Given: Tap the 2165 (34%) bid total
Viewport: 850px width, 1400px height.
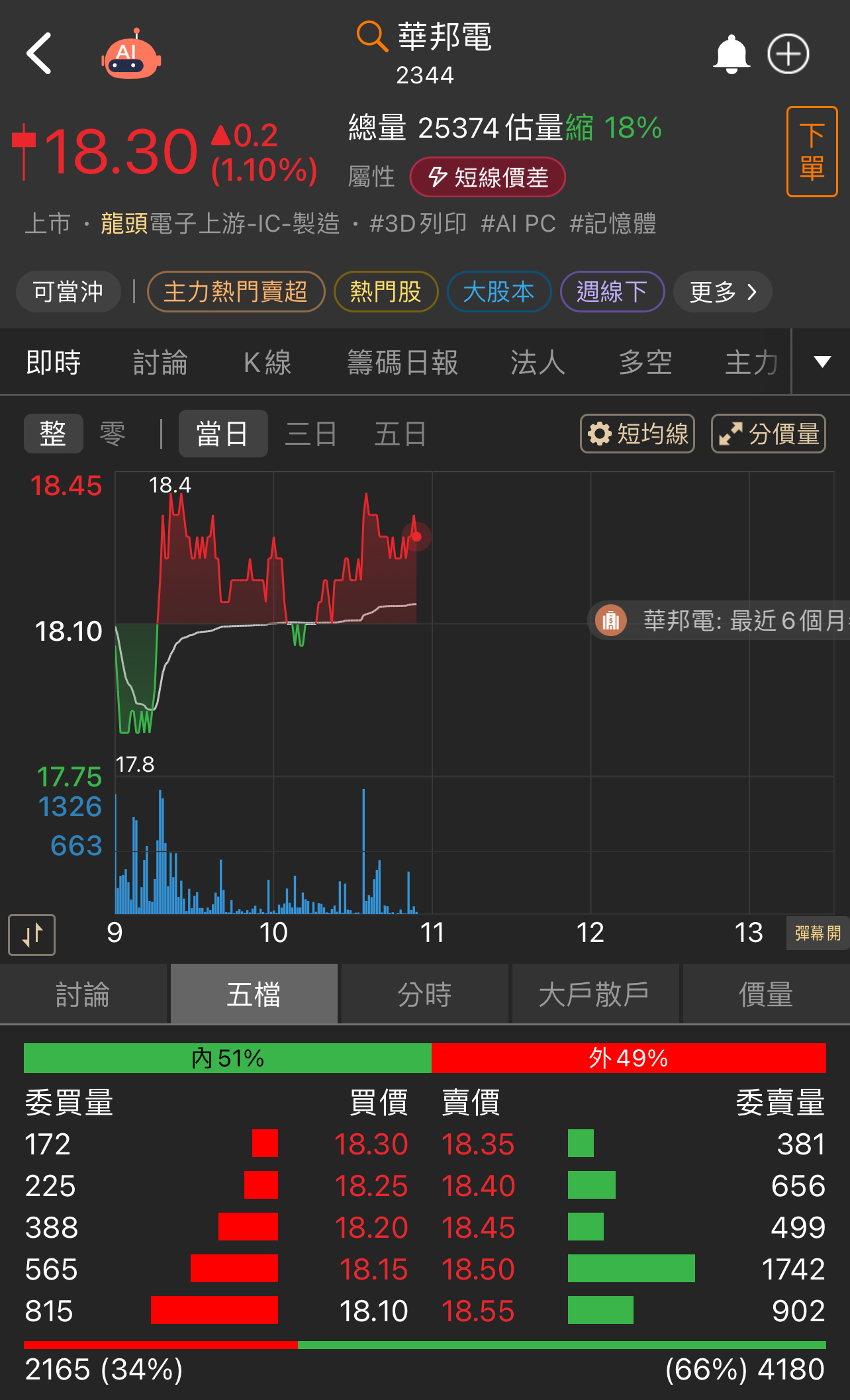Looking at the screenshot, I should [x=104, y=1370].
